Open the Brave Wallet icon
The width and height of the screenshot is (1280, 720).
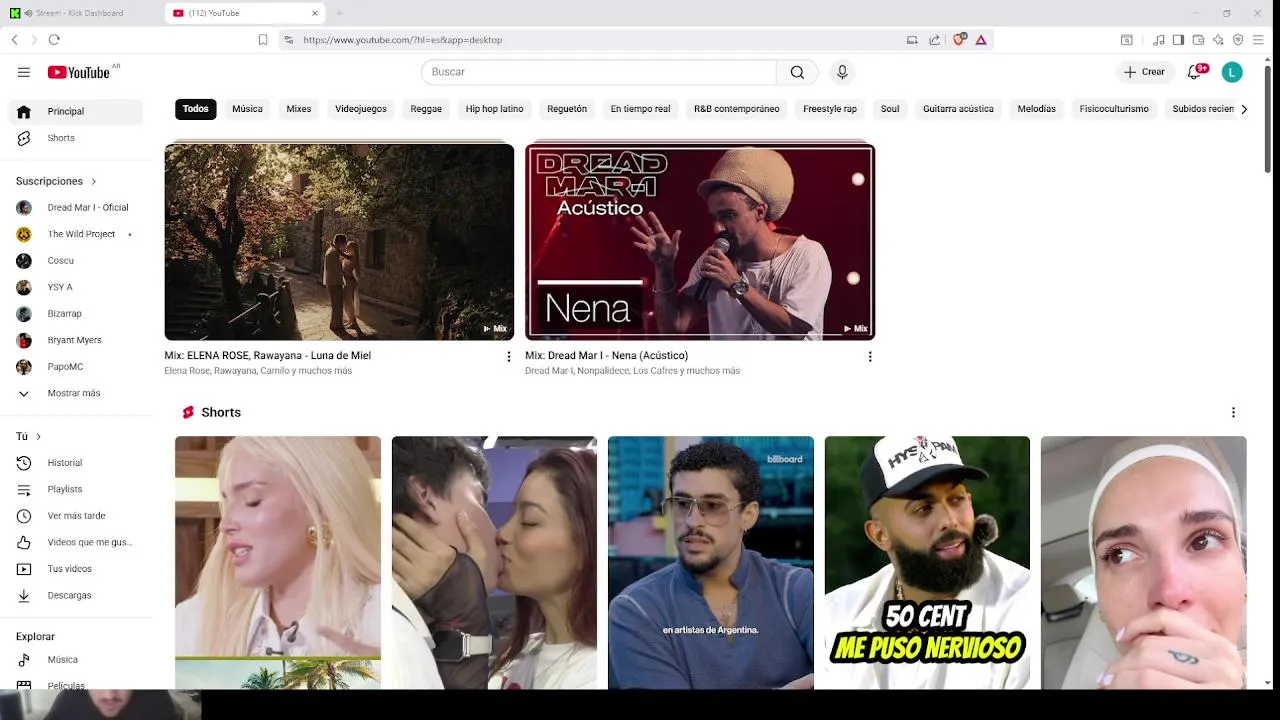[x=1198, y=40]
